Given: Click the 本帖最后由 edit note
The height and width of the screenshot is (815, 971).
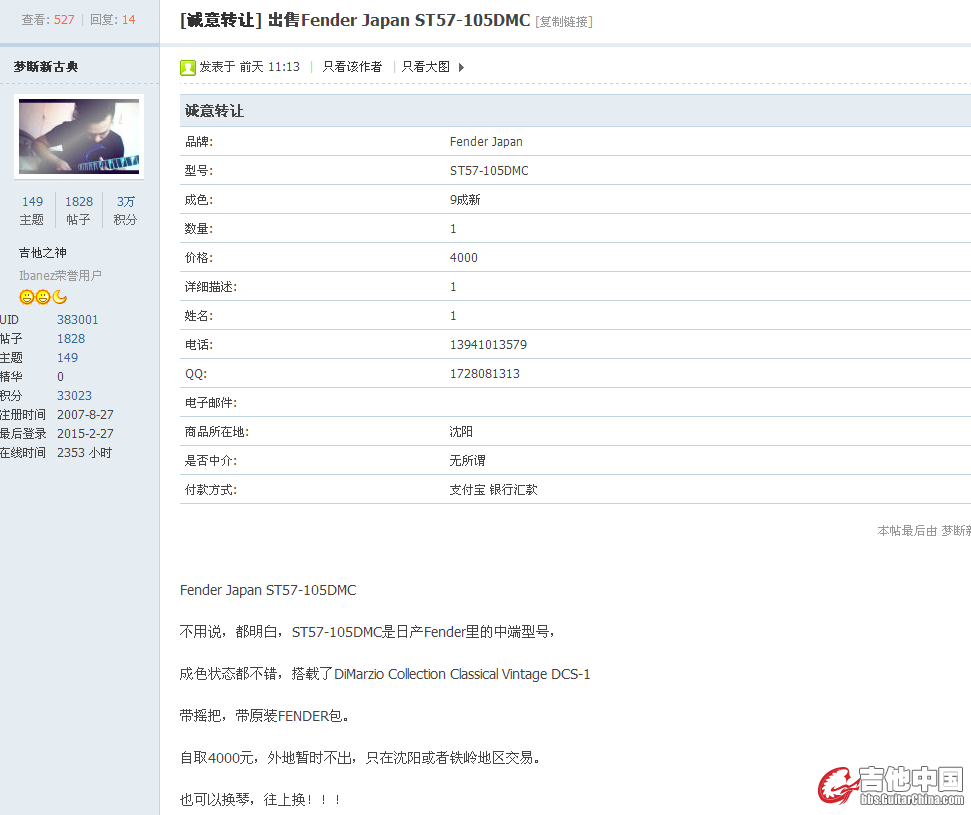Looking at the screenshot, I should pos(924,531).
